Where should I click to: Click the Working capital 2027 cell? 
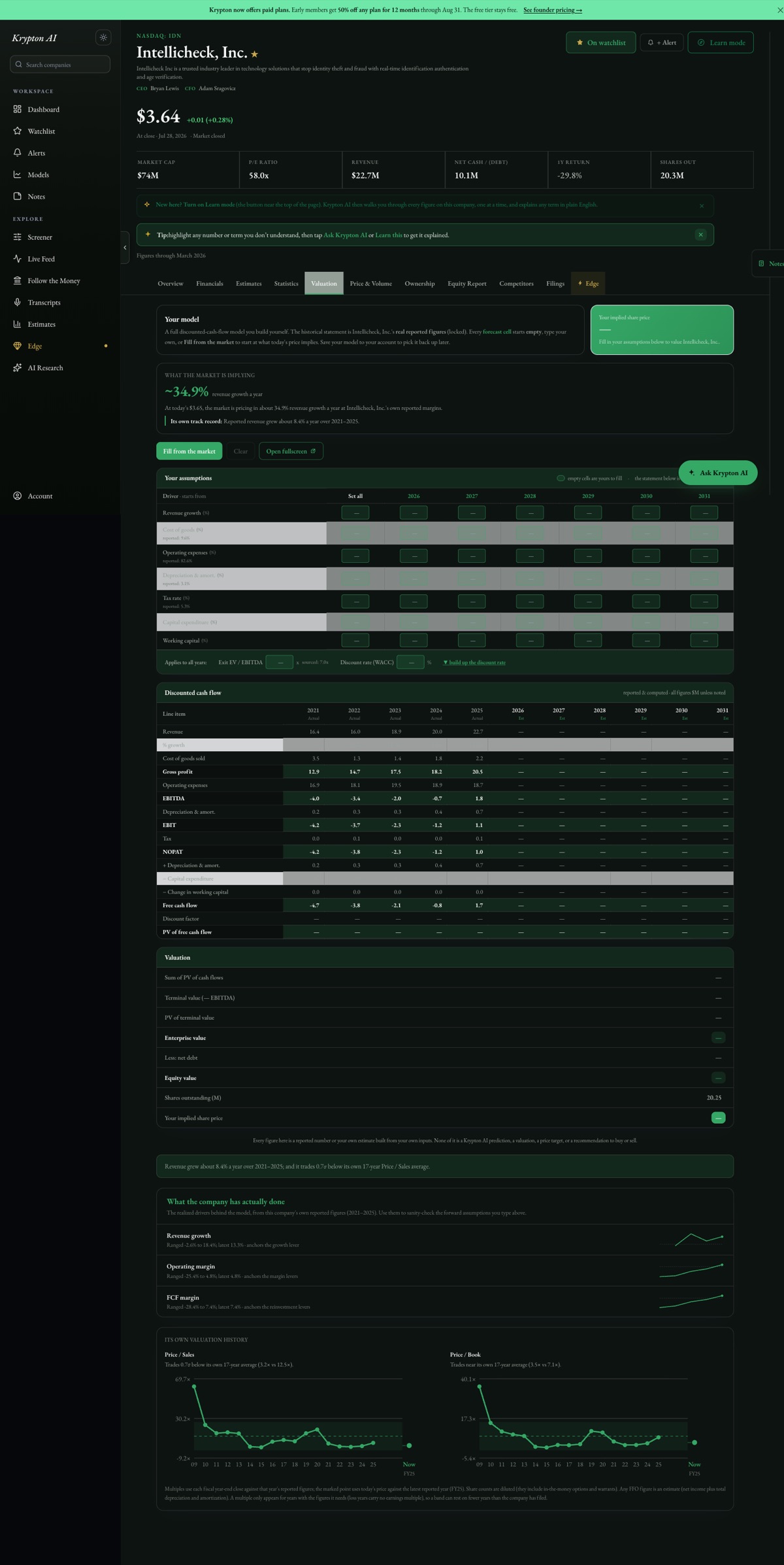coord(472,641)
